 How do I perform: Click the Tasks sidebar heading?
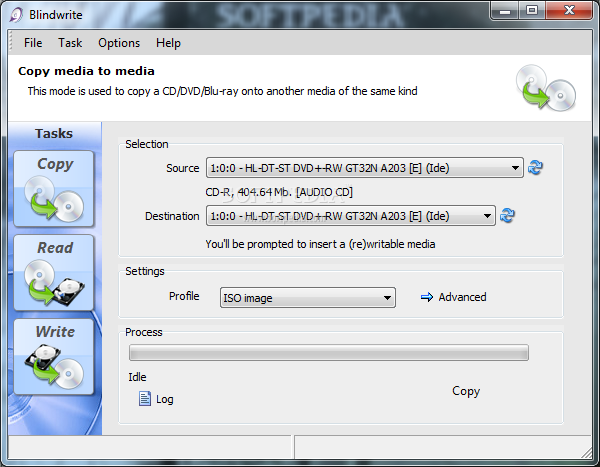pyautogui.click(x=54, y=134)
